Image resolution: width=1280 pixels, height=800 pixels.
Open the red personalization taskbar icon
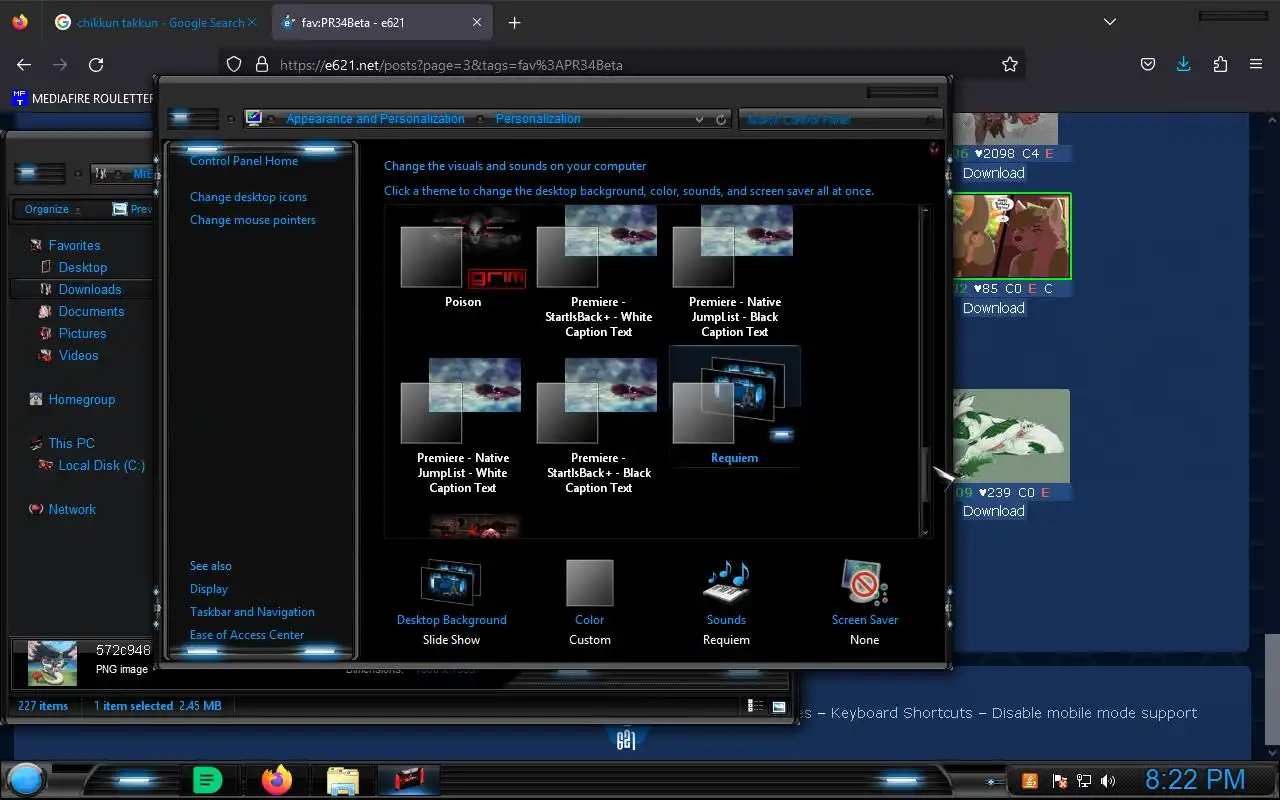[x=408, y=779]
